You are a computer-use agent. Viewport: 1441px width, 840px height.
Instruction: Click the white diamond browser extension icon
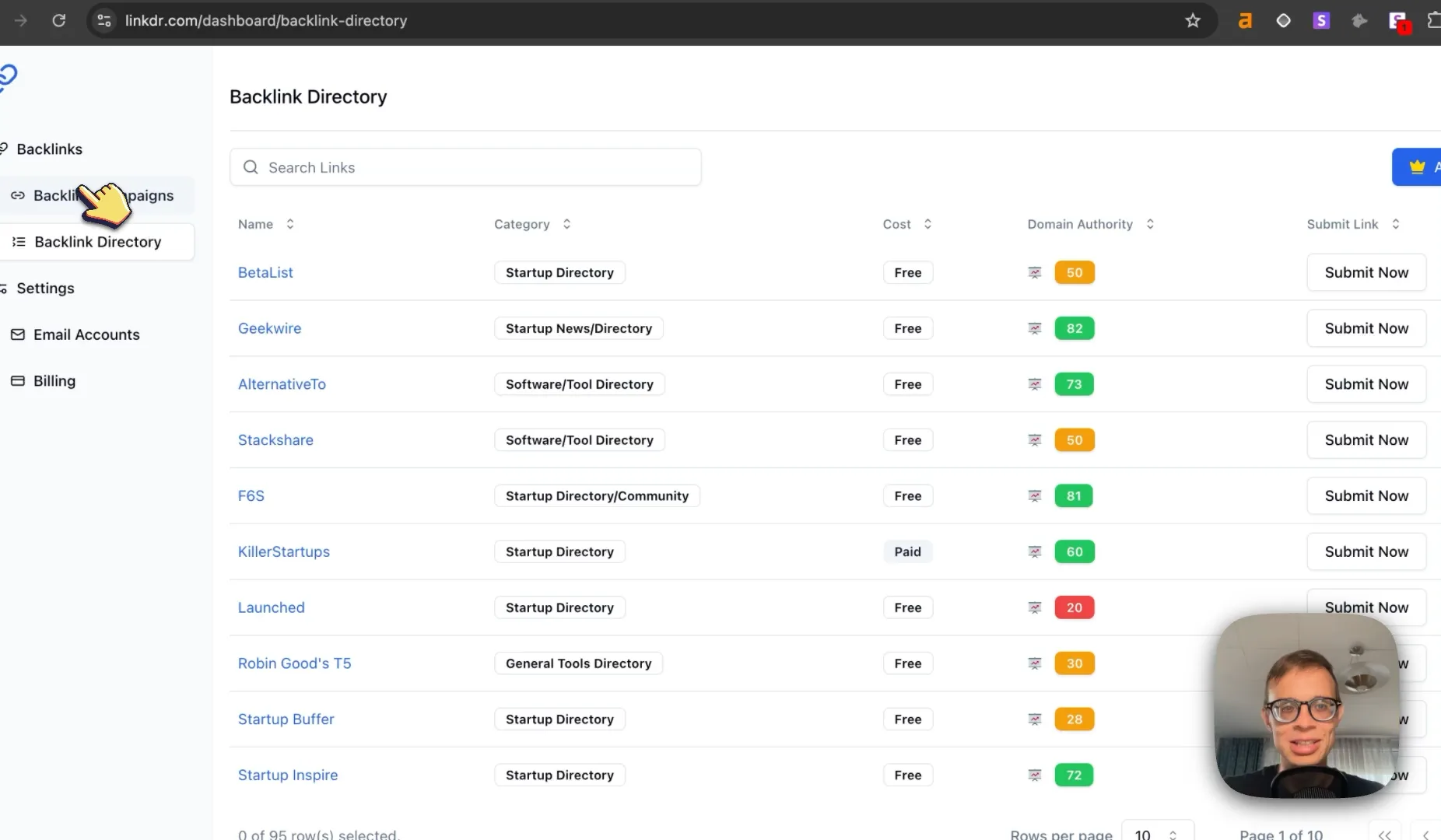coord(1283,21)
